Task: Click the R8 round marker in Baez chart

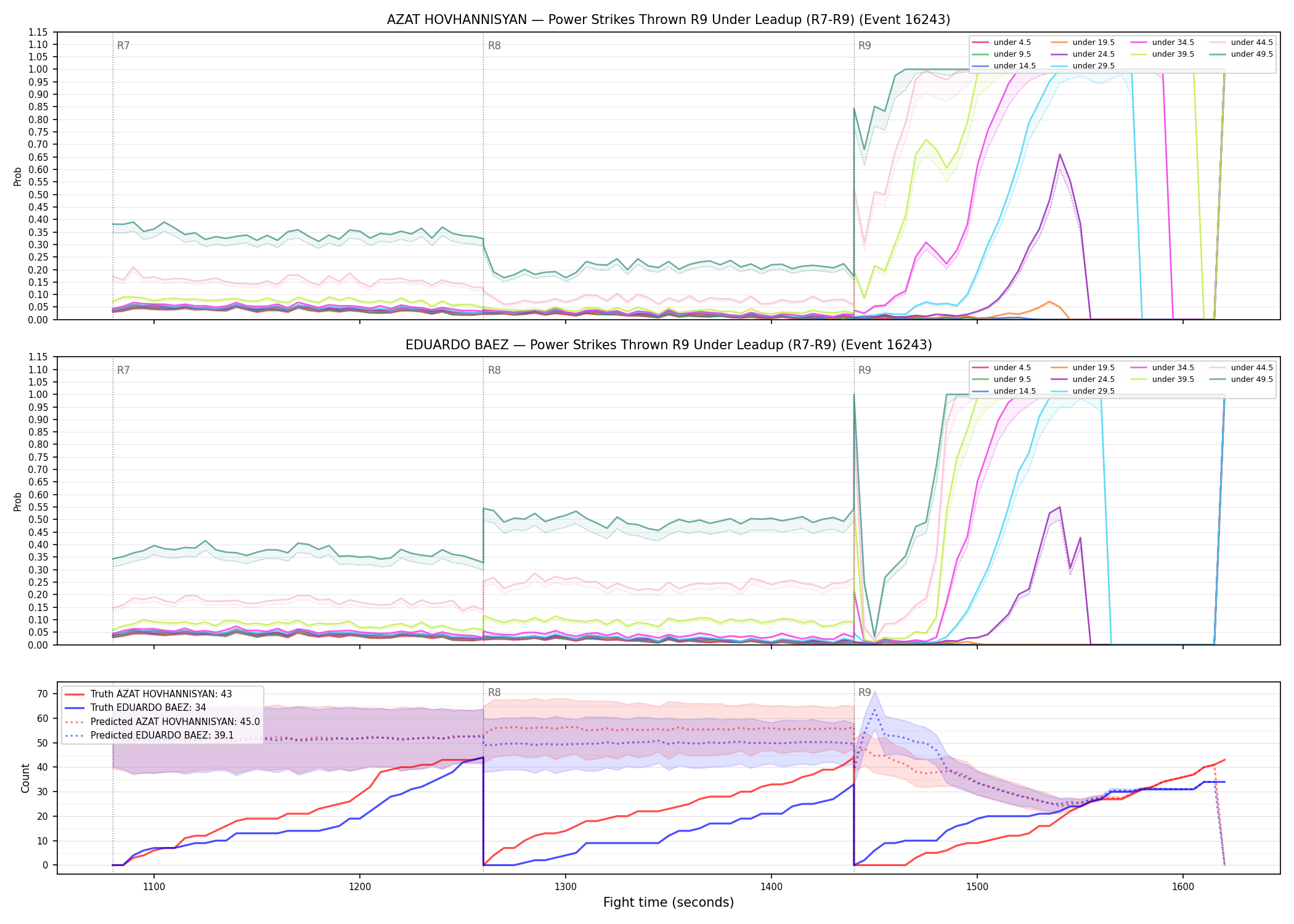Action: tap(494, 370)
